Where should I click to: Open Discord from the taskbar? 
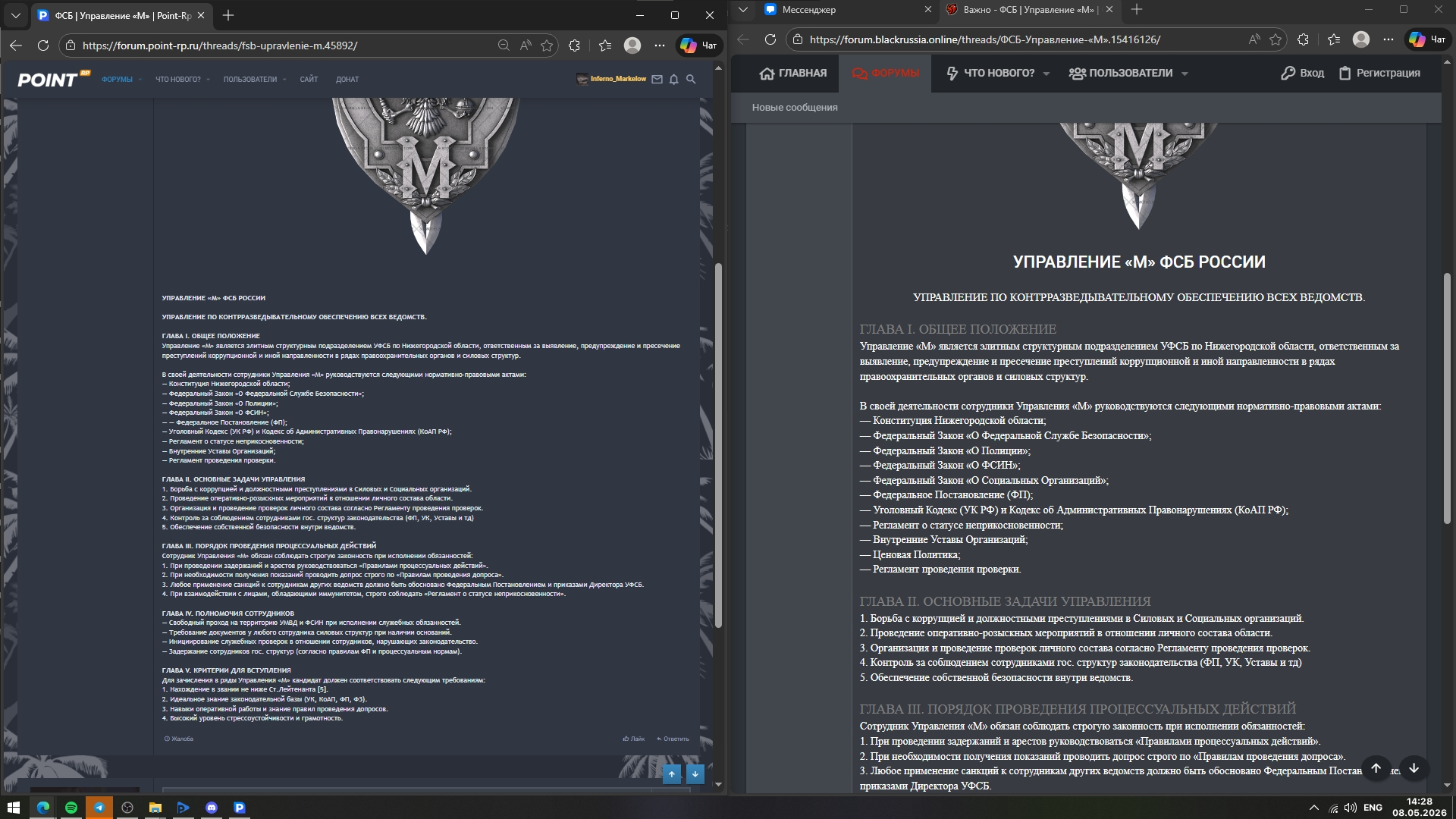click(x=212, y=808)
